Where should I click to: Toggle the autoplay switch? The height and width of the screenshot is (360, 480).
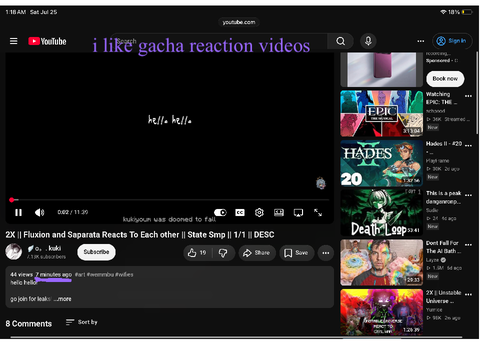(220, 212)
